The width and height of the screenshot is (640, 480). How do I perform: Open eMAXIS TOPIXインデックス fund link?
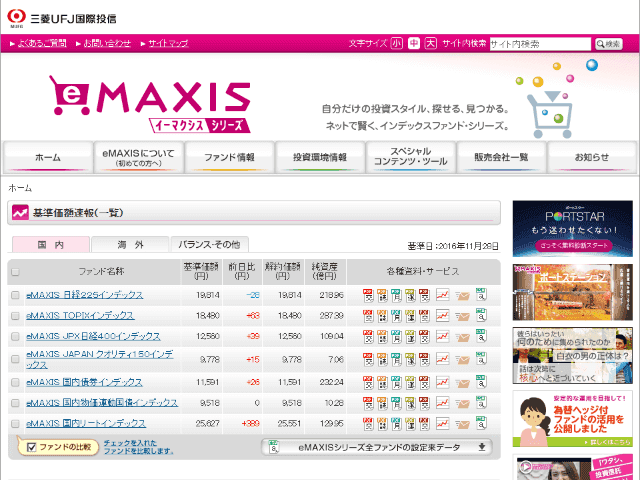pos(80,316)
